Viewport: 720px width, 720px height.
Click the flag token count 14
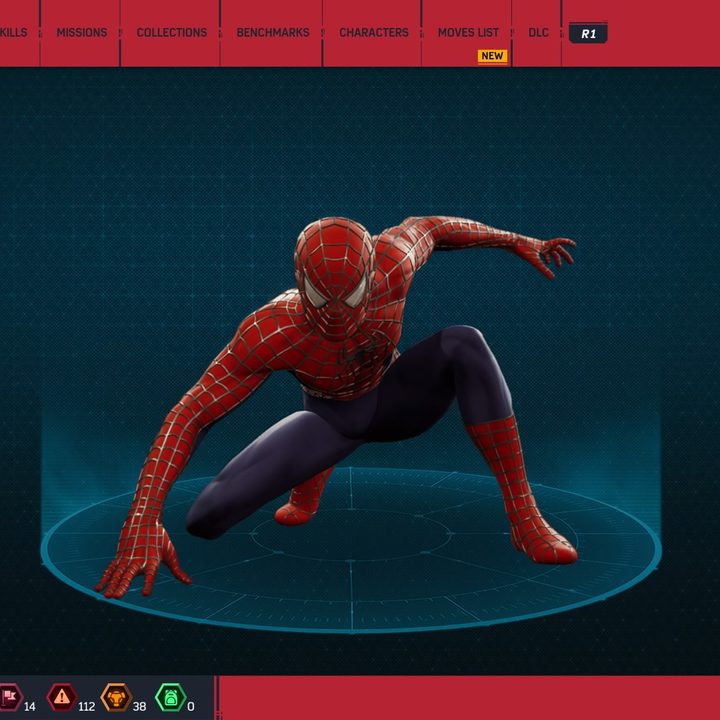click(x=29, y=706)
